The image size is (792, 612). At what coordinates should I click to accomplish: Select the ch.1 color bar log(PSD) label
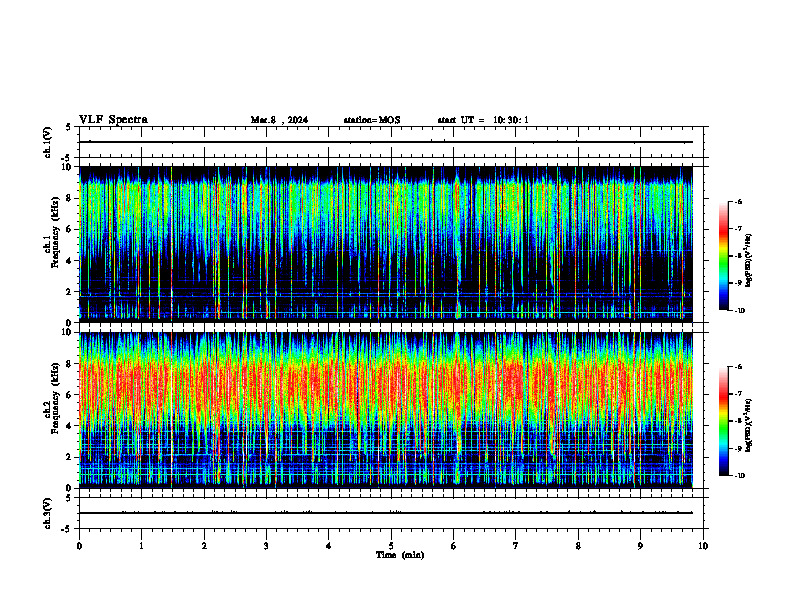[749, 261]
